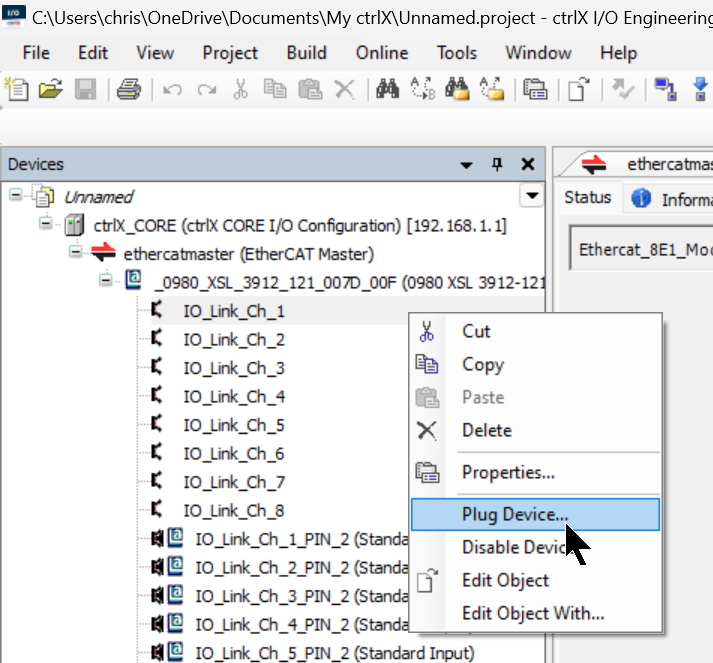Choose Disable Device from the context menu
Screen dimensions: 713x663
[535, 547]
